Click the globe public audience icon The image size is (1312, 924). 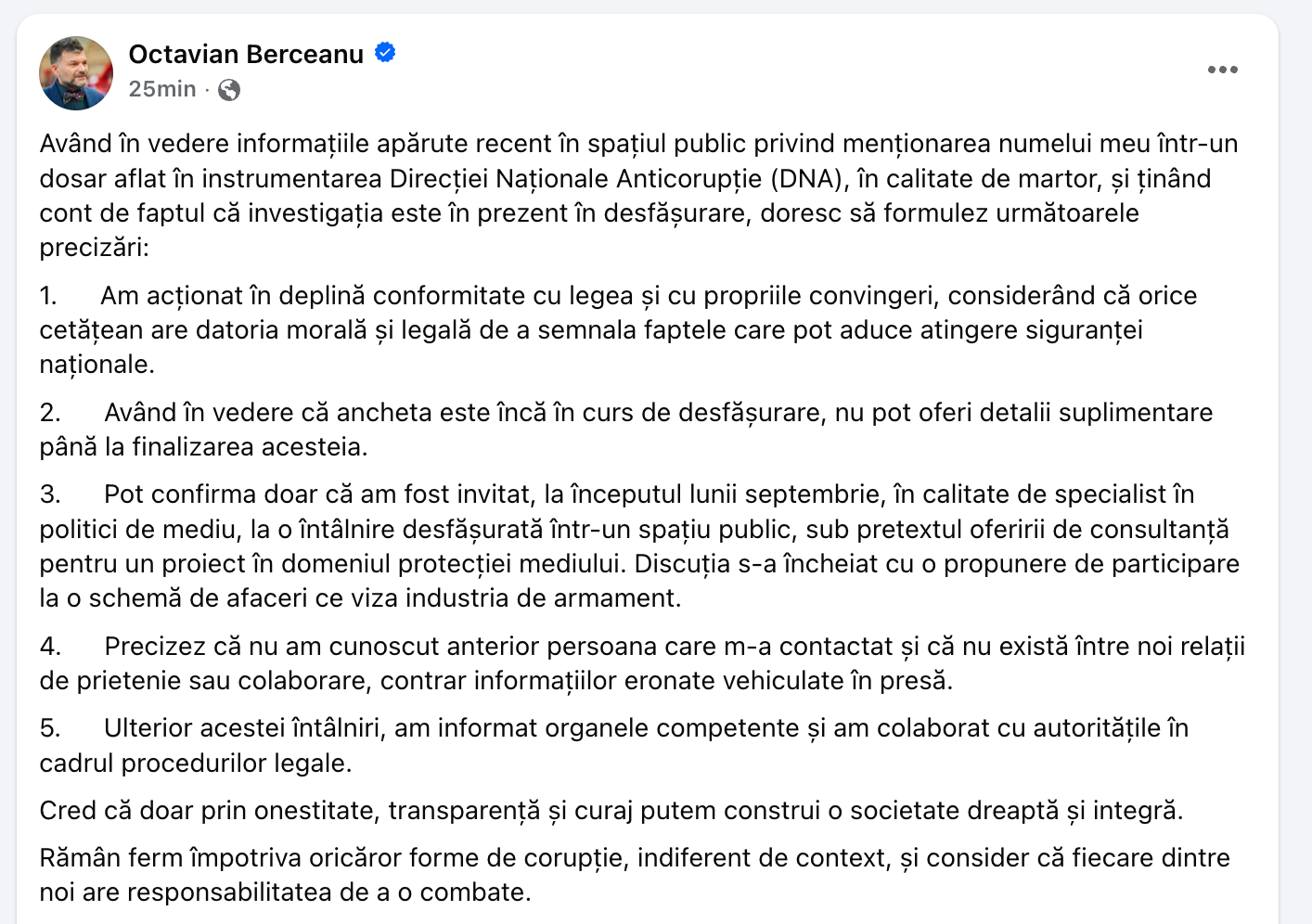[229, 90]
